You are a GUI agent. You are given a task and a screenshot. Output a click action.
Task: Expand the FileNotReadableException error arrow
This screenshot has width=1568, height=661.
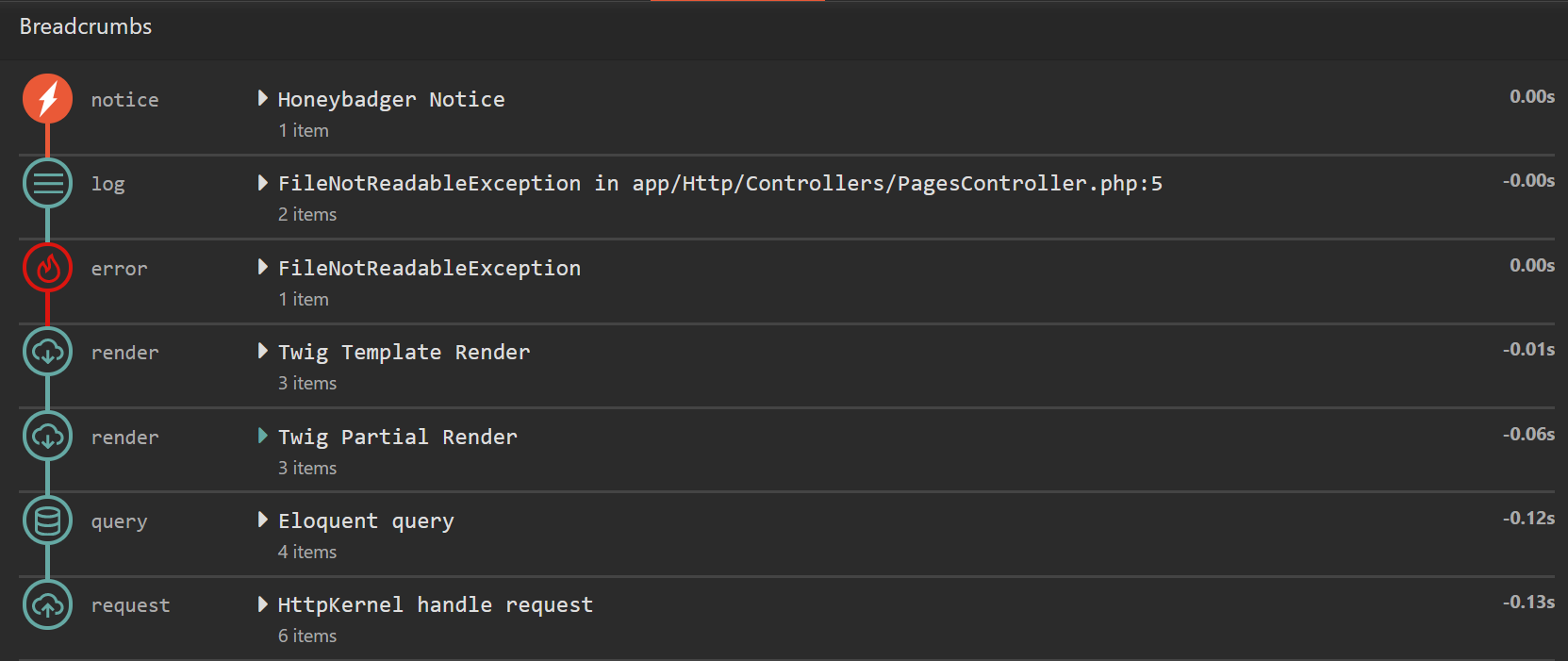(x=263, y=268)
